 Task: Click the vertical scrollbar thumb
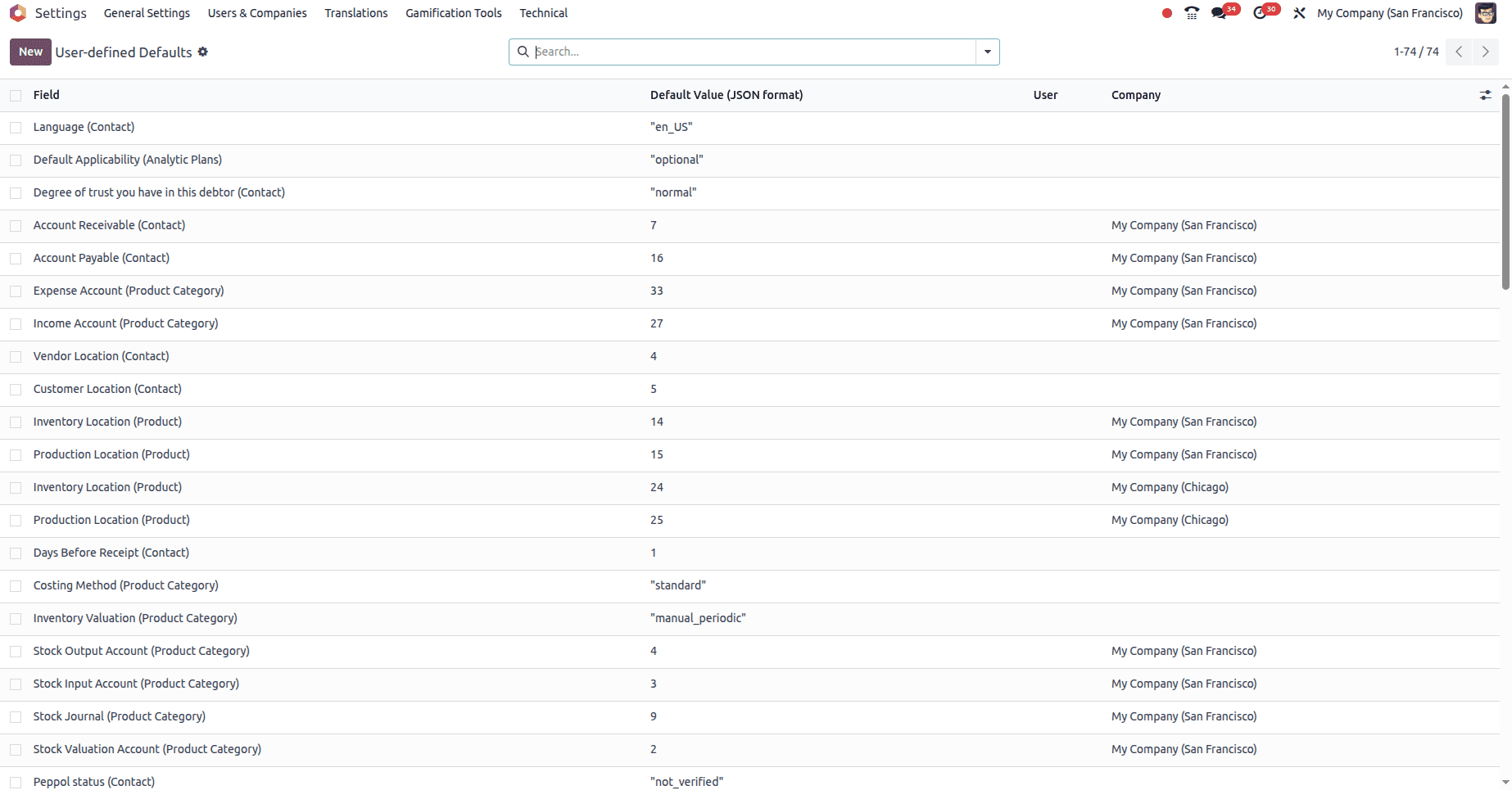1505,192
